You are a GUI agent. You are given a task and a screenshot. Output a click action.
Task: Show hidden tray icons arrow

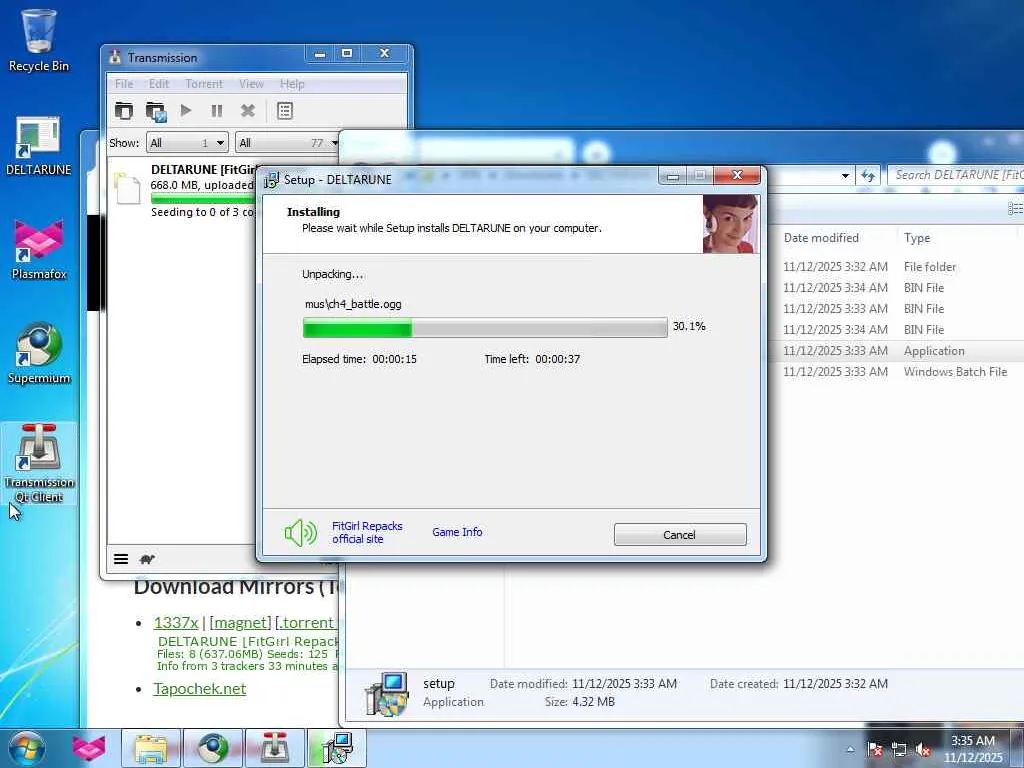tap(850, 750)
